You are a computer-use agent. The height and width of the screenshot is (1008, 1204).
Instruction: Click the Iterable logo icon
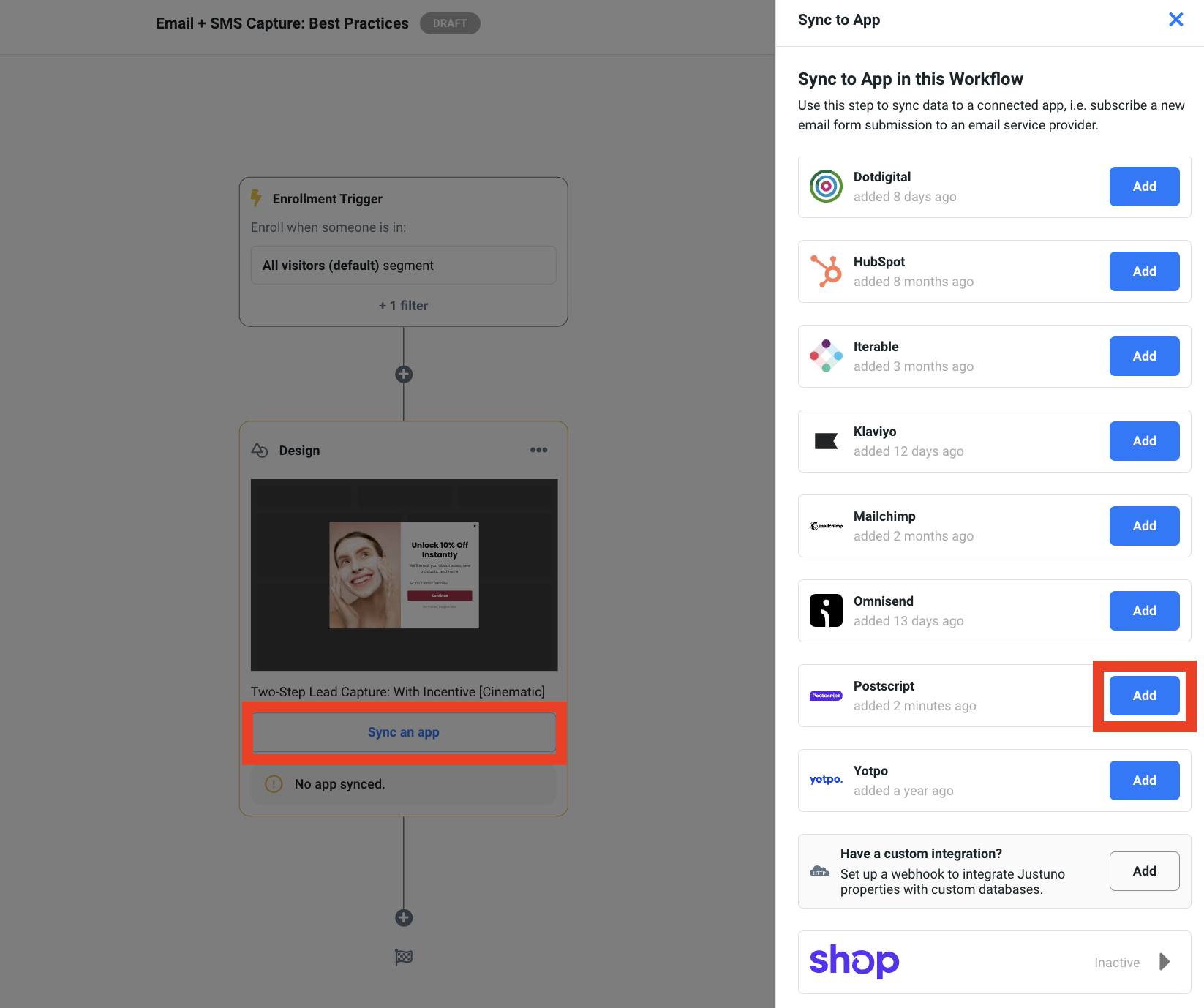tap(826, 356)
